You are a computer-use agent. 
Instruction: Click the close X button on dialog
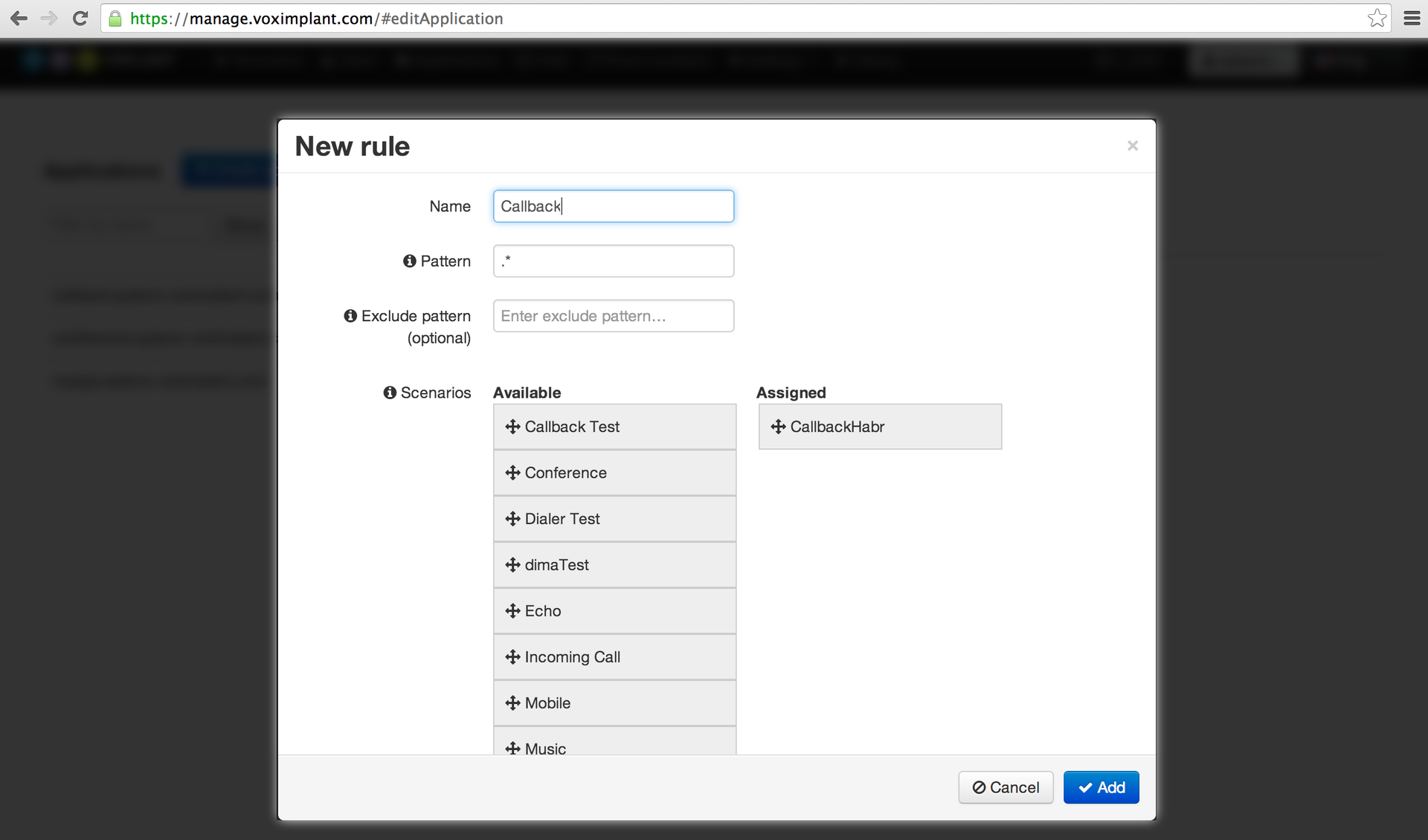pyautogui.click(x=1132, y=146)
